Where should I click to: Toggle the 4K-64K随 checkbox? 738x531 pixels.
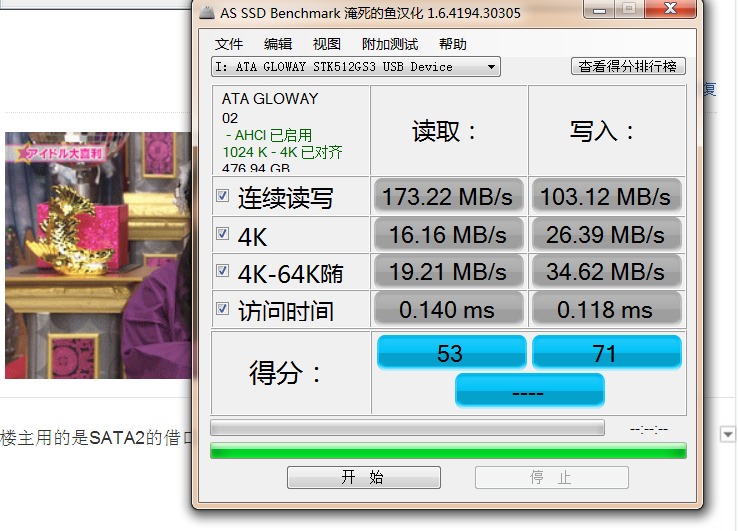[223, 271]
